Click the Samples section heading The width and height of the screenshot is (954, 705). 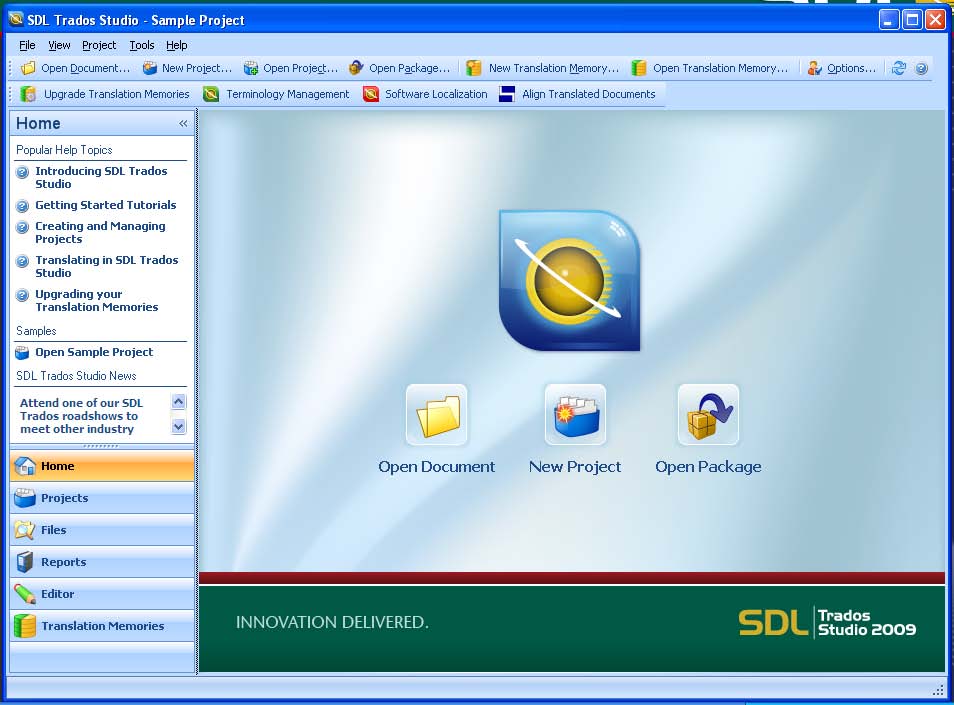click(x=36, y=331)
